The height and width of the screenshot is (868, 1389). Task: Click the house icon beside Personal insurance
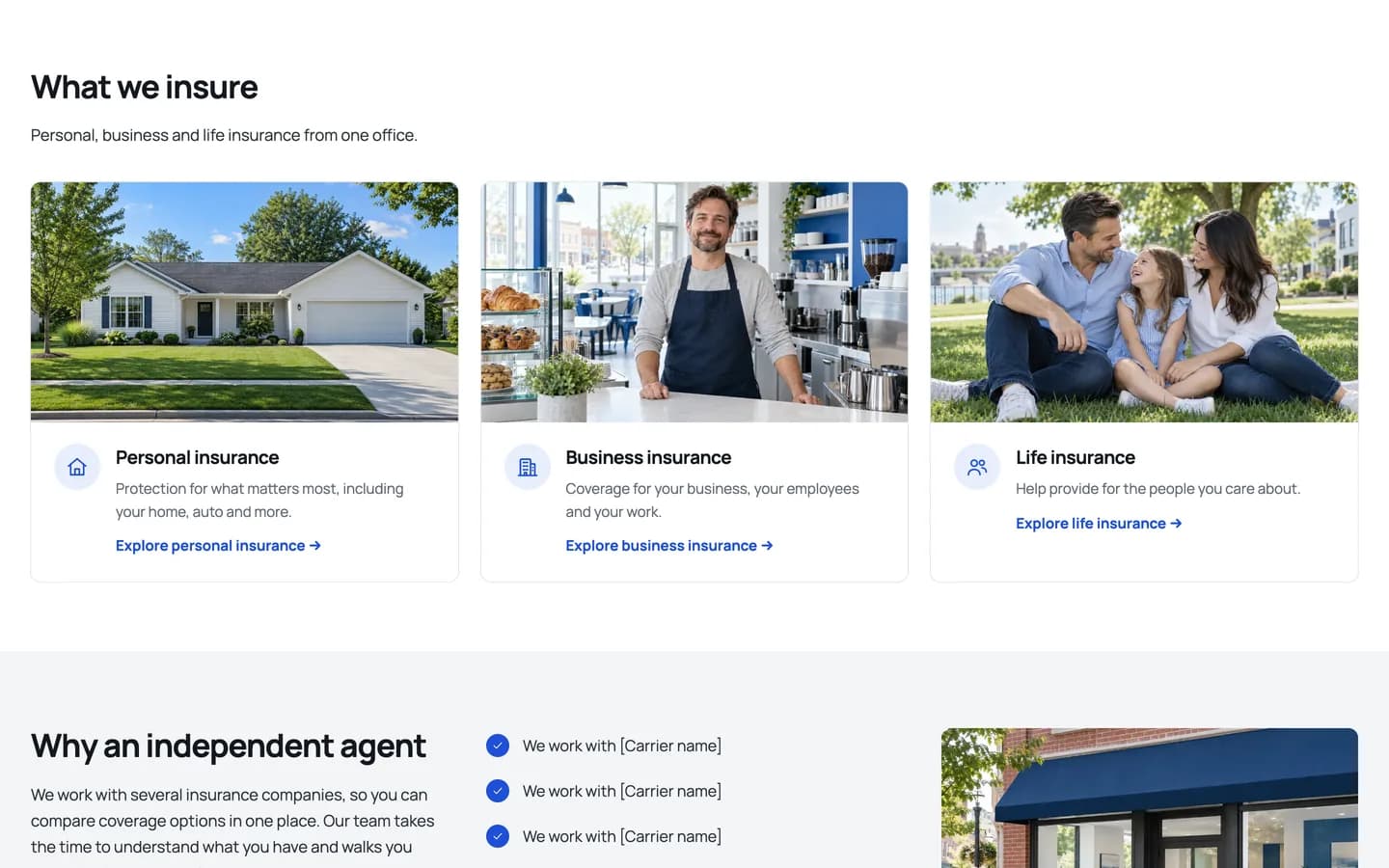click(77, 467)
